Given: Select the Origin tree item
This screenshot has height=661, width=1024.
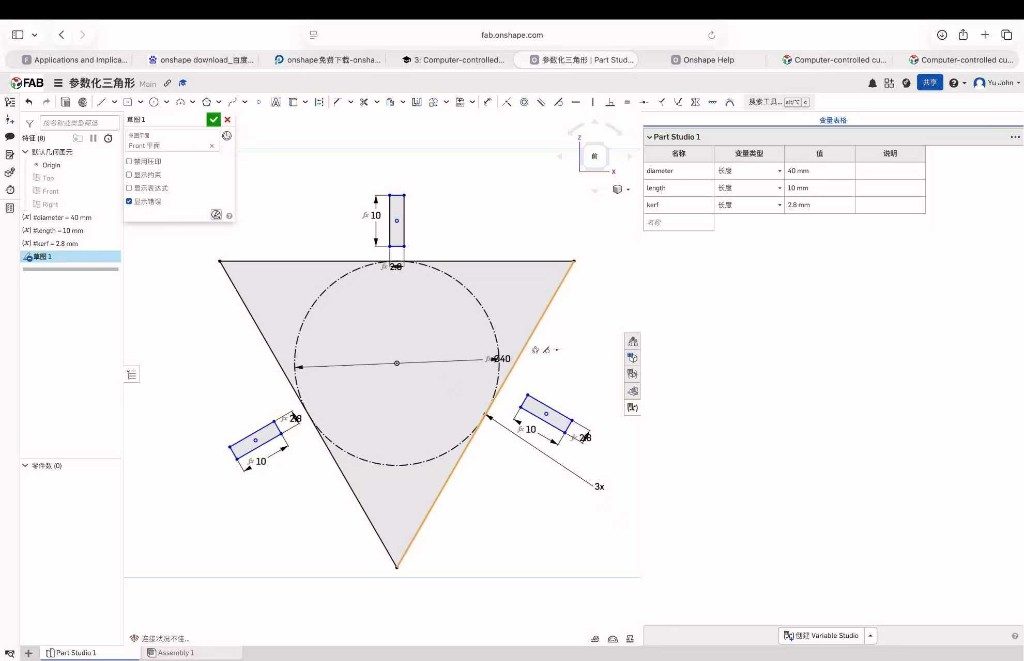Looking at the screenshot, I should pyautogui.click(x=51, y=165).
